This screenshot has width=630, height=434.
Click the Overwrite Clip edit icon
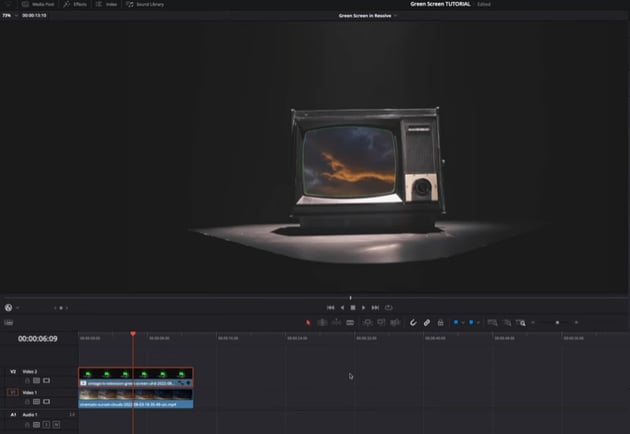tap(381, 322)
